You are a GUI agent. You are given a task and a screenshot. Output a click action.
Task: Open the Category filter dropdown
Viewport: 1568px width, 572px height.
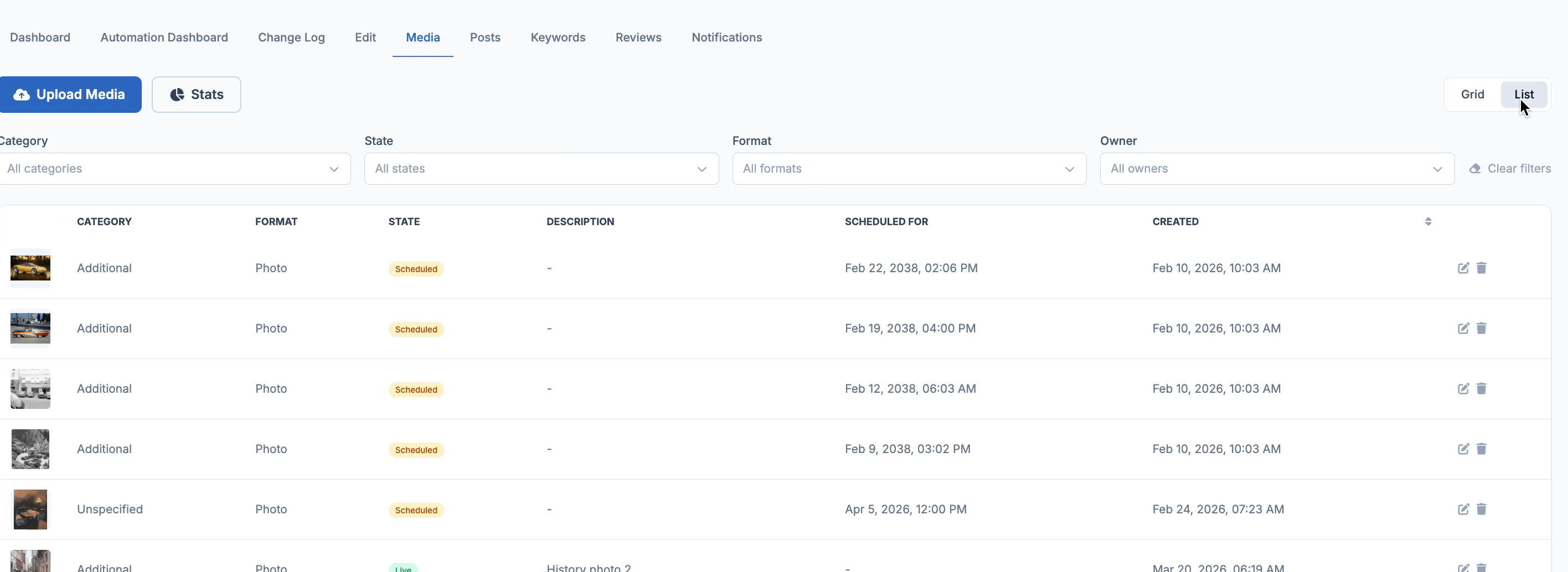[x=175, y=168]
